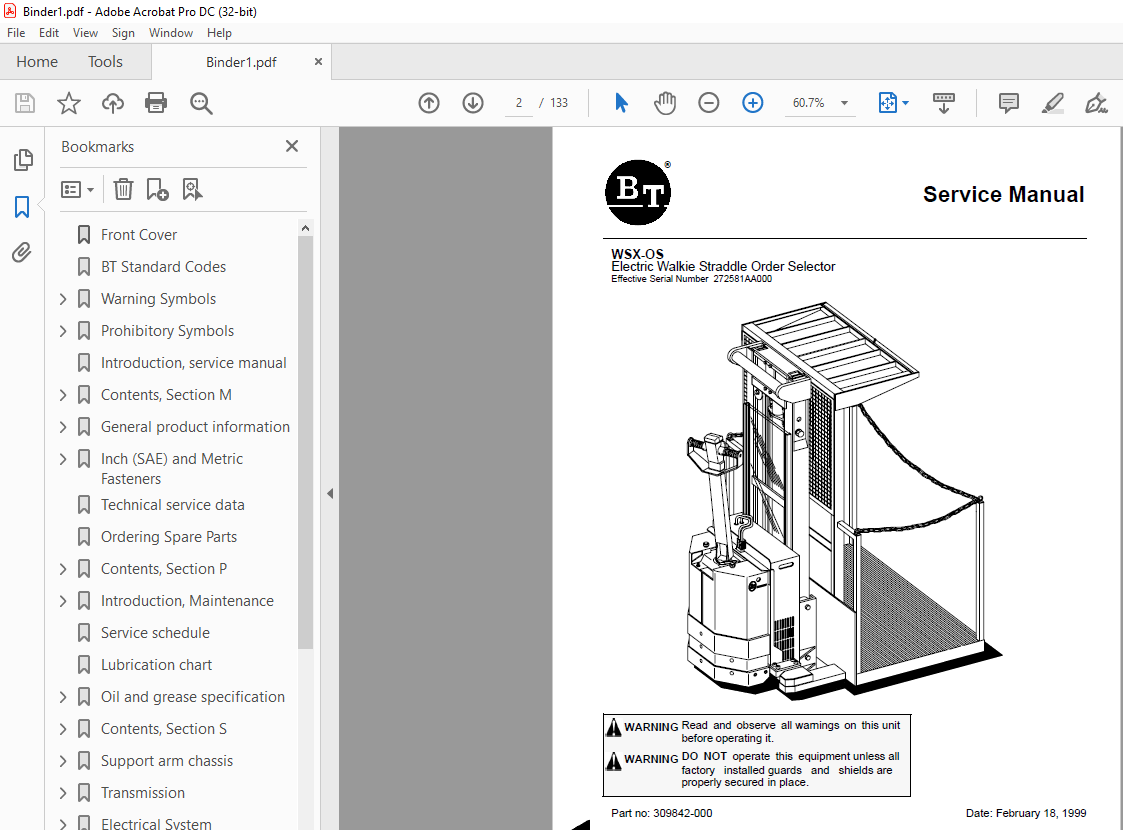This screenshot has width=1123, height=830.
Task: Expand Oil and grease specification bookmark
Action: tap(63, 697)
